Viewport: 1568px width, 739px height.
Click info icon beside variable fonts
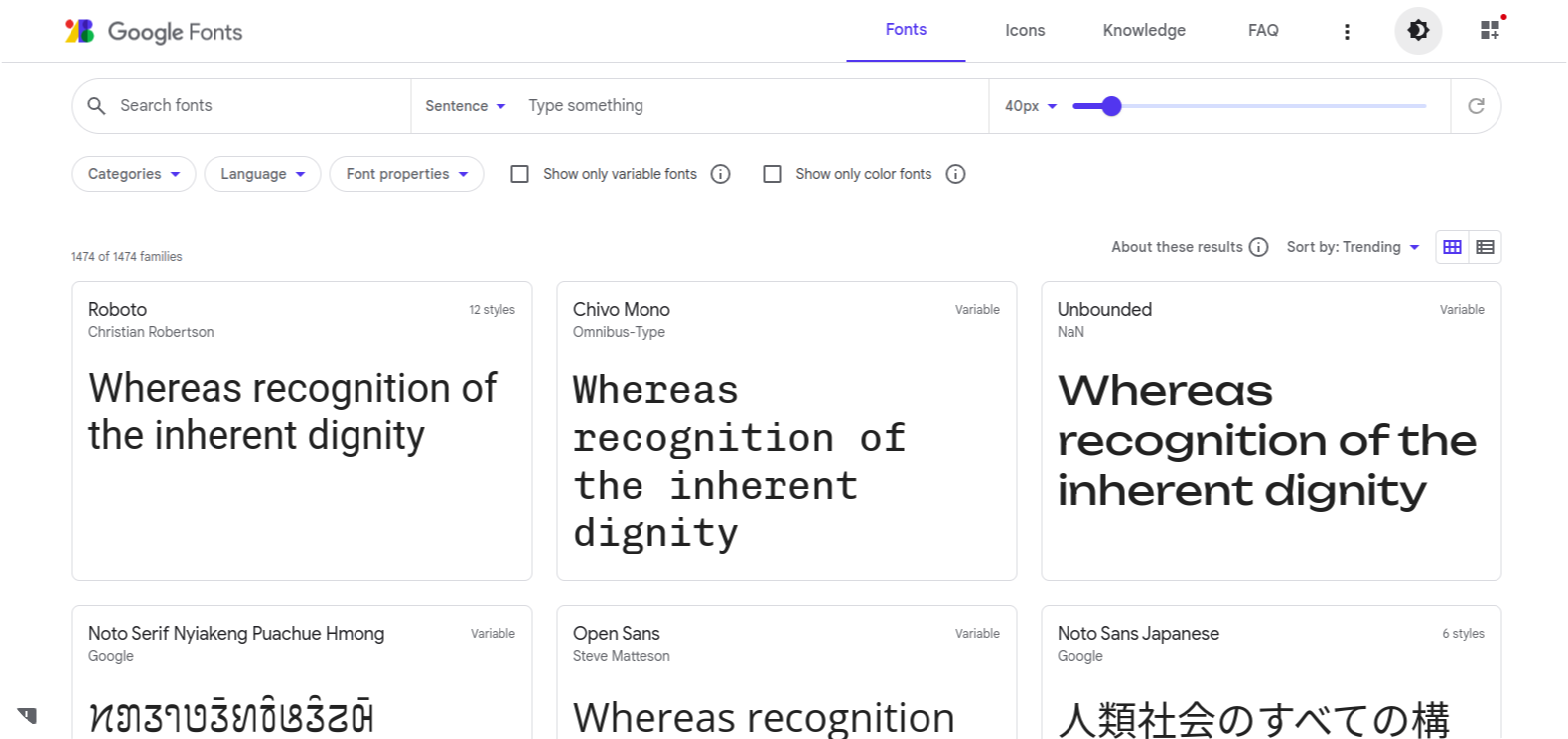[x=721, y=174]
